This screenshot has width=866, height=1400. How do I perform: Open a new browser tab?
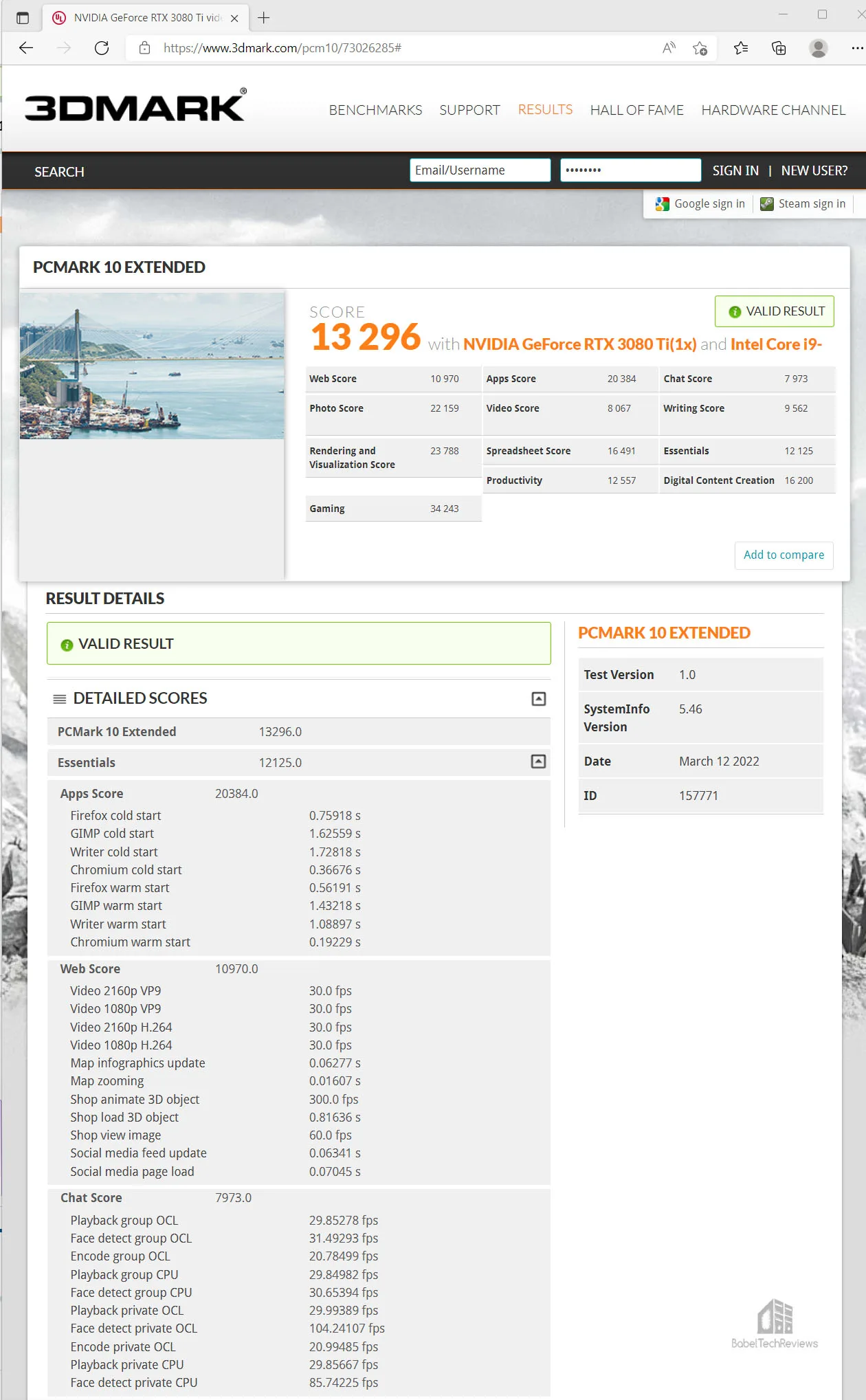(x=263, y=18)
